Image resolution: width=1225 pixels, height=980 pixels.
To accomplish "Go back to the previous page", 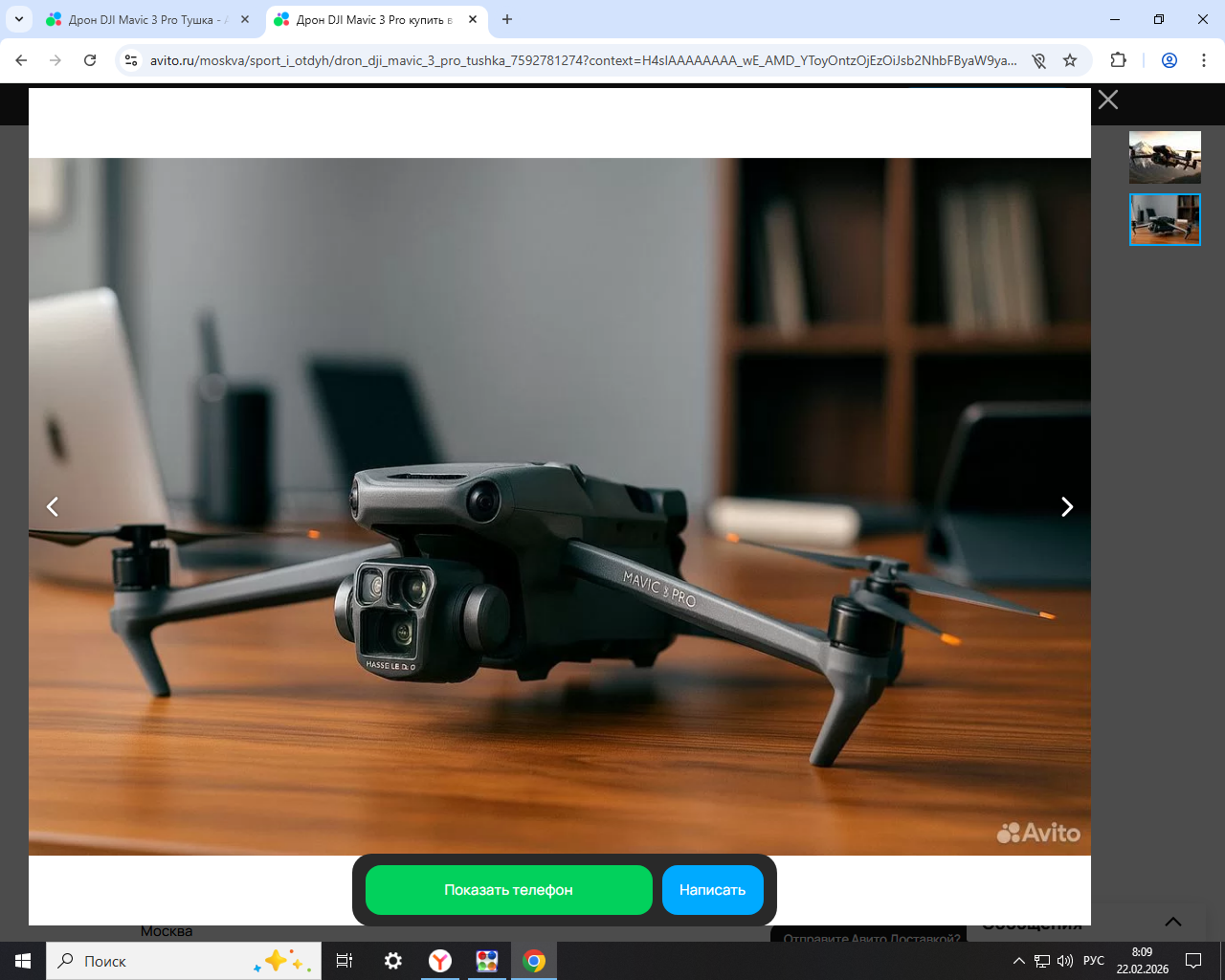I will pos(21,60).
